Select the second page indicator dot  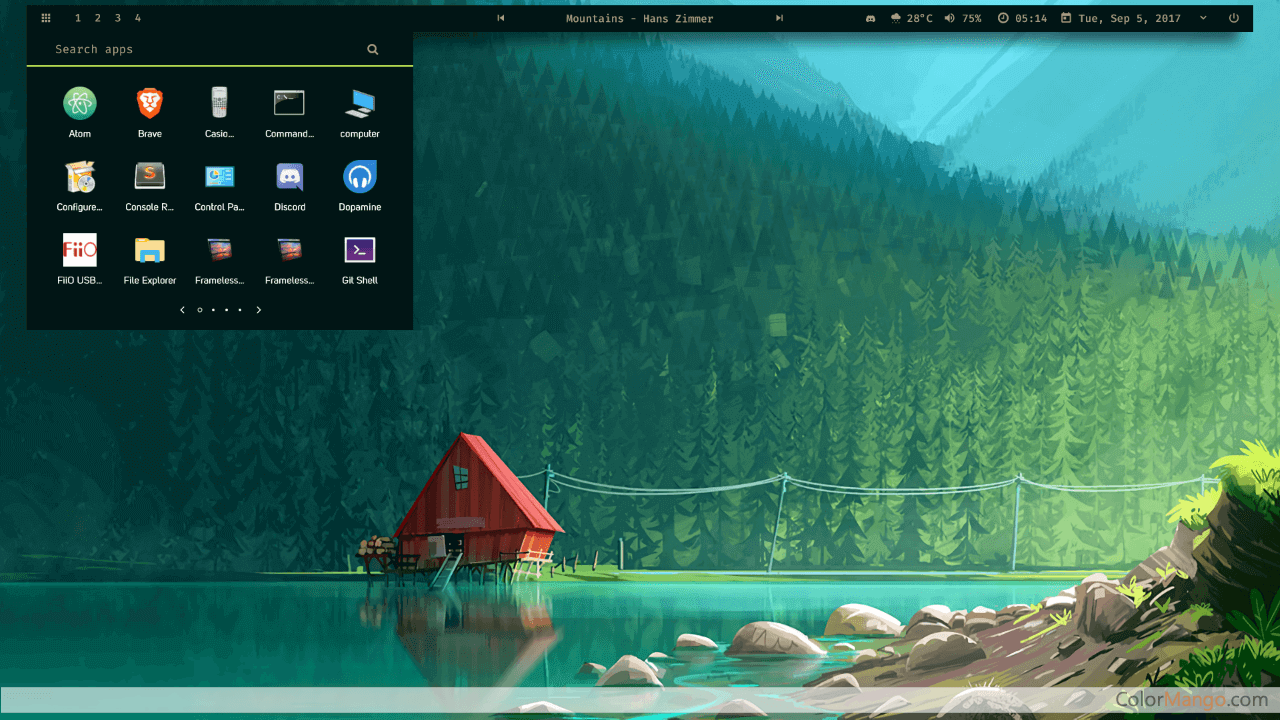(213, 310)
